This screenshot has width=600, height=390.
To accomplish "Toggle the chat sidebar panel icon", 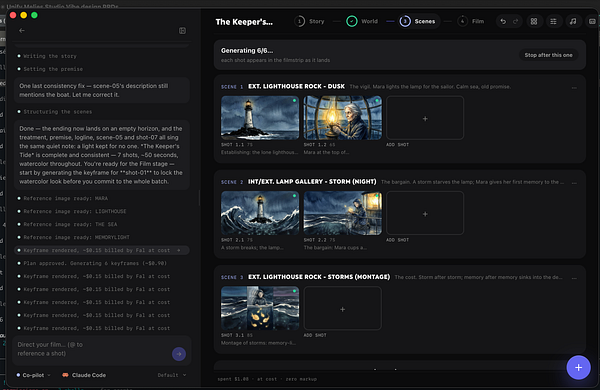I will pyautogui.click(x=183, y=31).
